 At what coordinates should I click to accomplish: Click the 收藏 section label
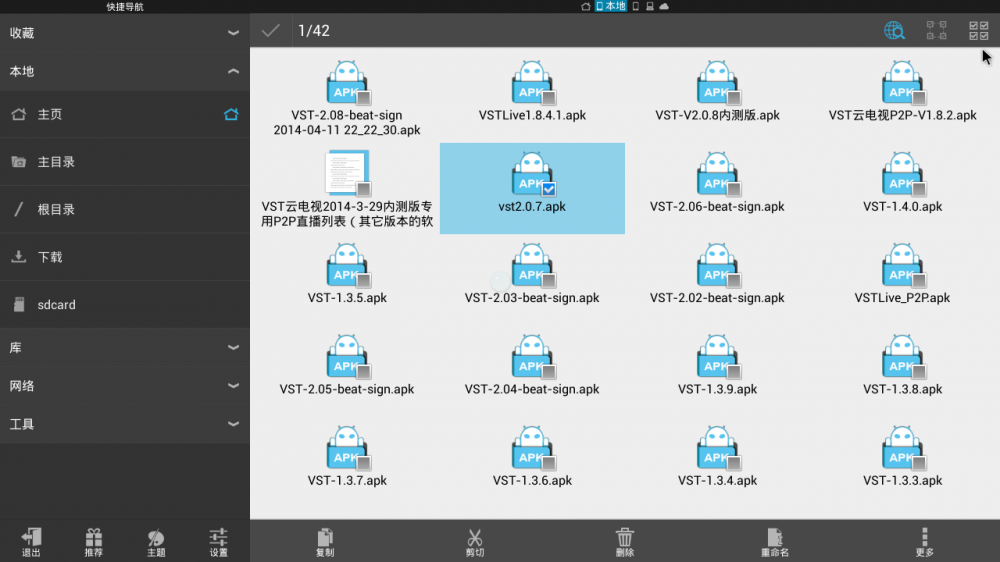pos(22,33)
